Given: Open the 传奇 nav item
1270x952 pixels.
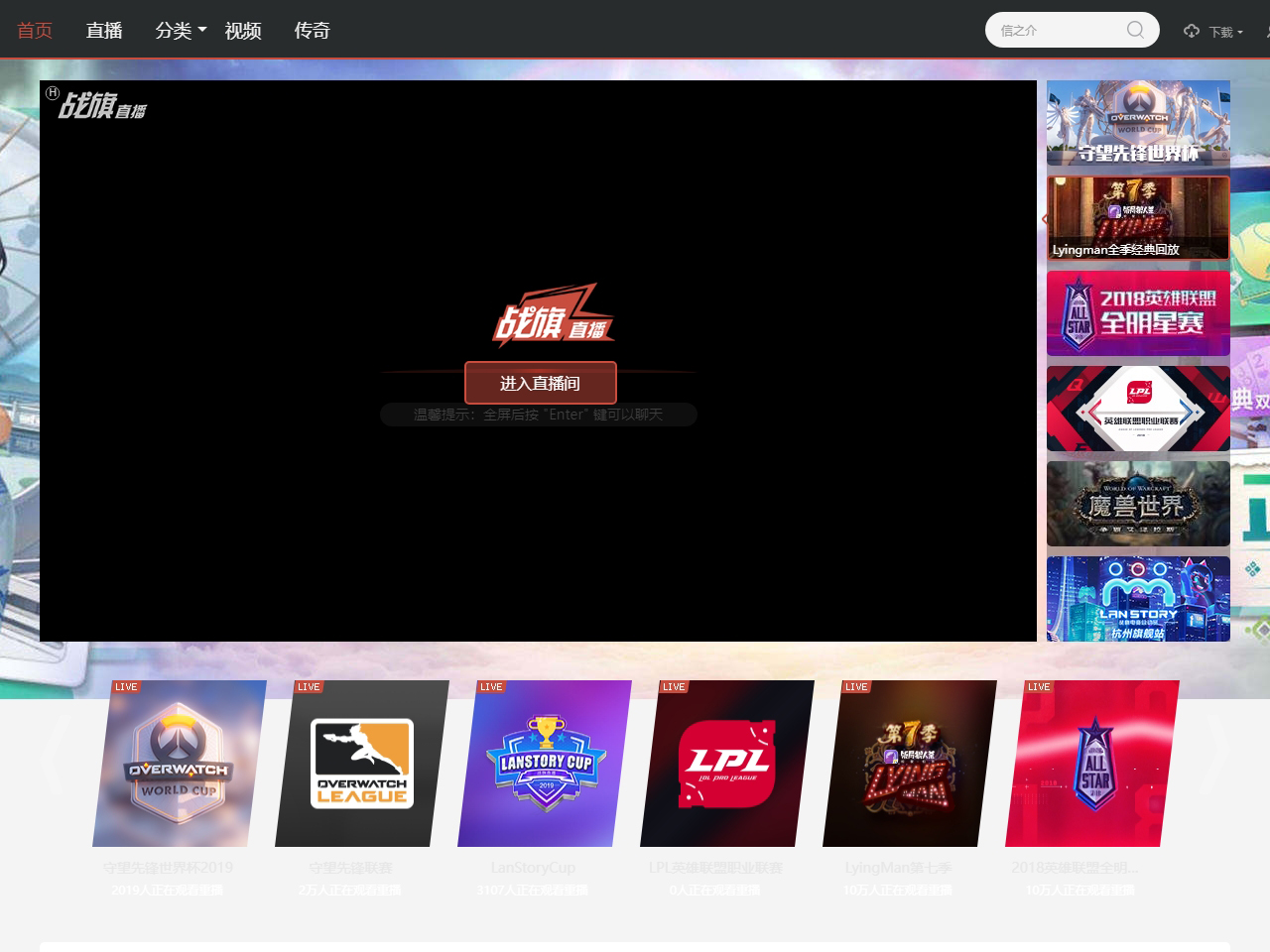Looking at the screenshot, I should pyautogui.click(x=313, y=31).
